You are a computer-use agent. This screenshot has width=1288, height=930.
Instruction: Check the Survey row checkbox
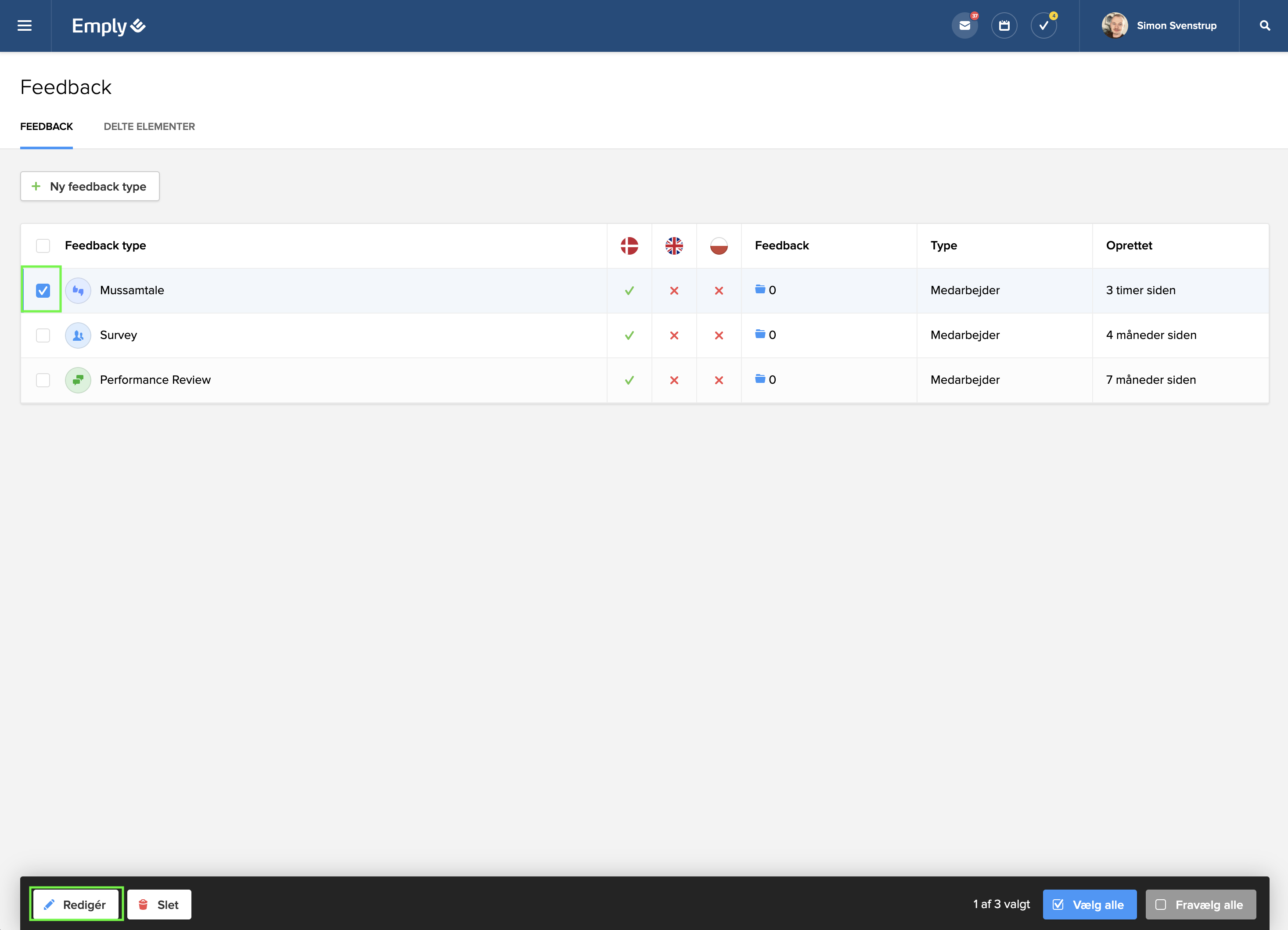(43, 335)
